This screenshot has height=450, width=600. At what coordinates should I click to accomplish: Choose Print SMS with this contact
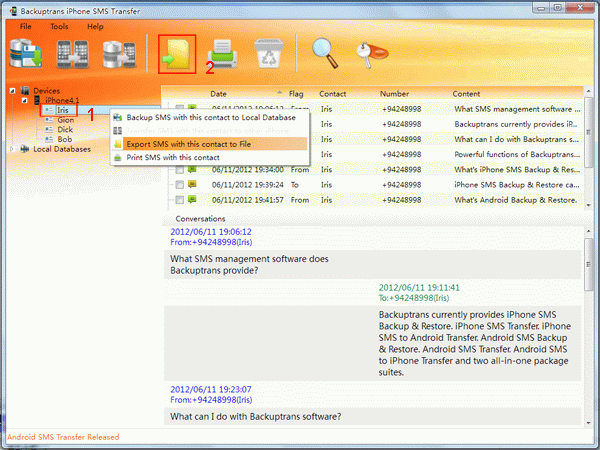coord(209,157)
